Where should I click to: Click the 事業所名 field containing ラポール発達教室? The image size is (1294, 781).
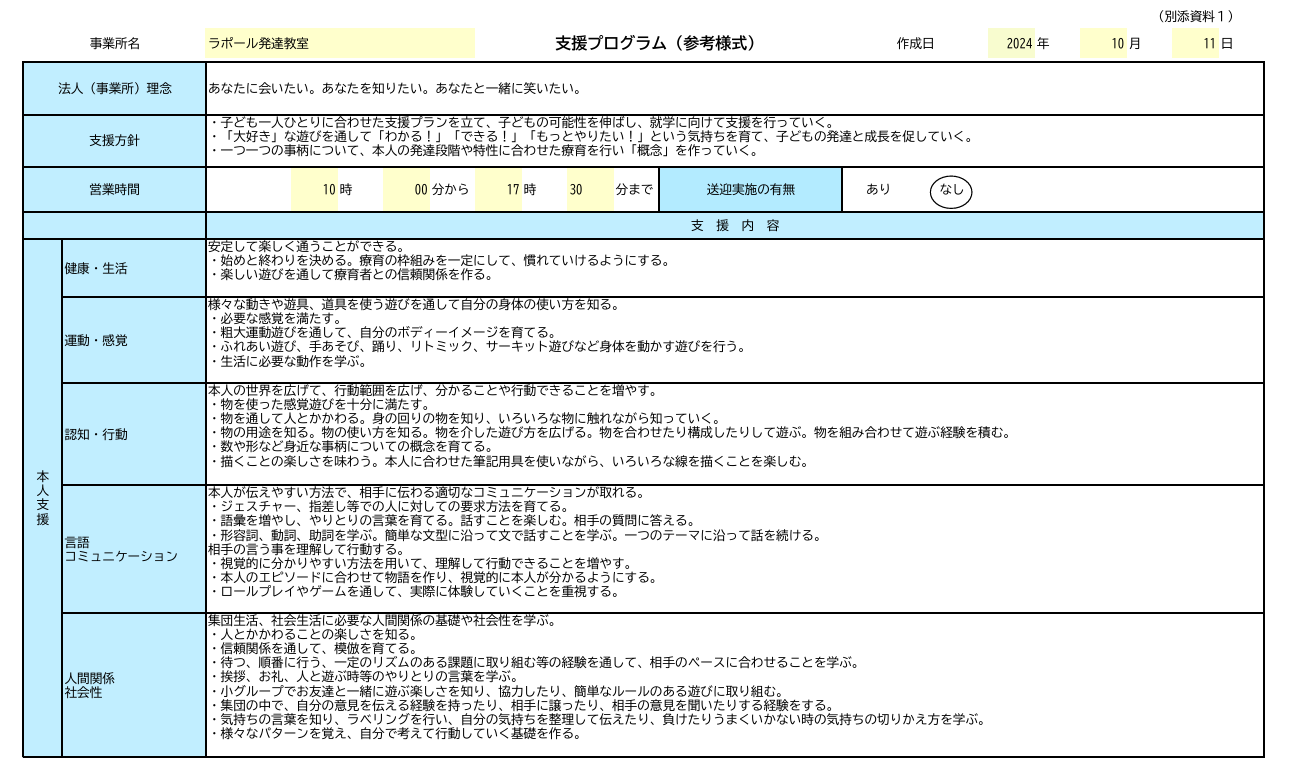point(341,44)
